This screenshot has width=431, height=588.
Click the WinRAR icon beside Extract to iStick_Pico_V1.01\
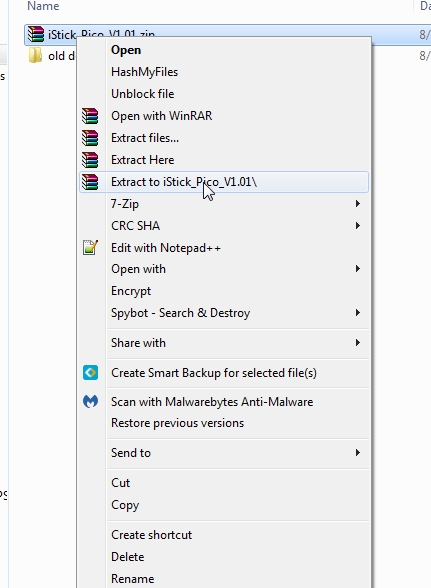[x=90, y=182]
